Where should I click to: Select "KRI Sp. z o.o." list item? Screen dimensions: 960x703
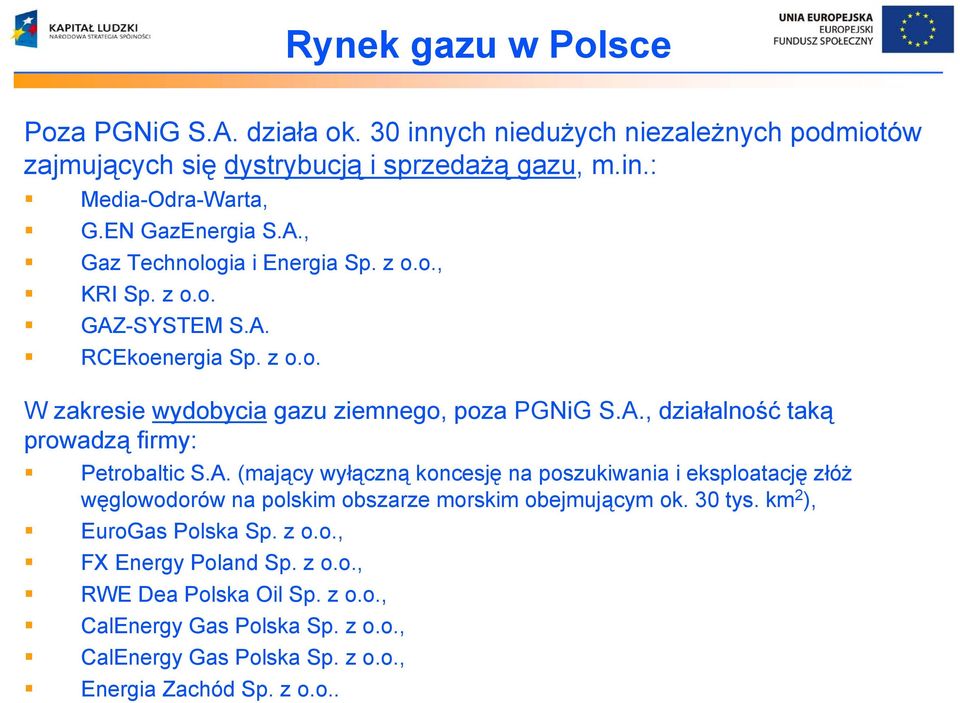point(148,295)
